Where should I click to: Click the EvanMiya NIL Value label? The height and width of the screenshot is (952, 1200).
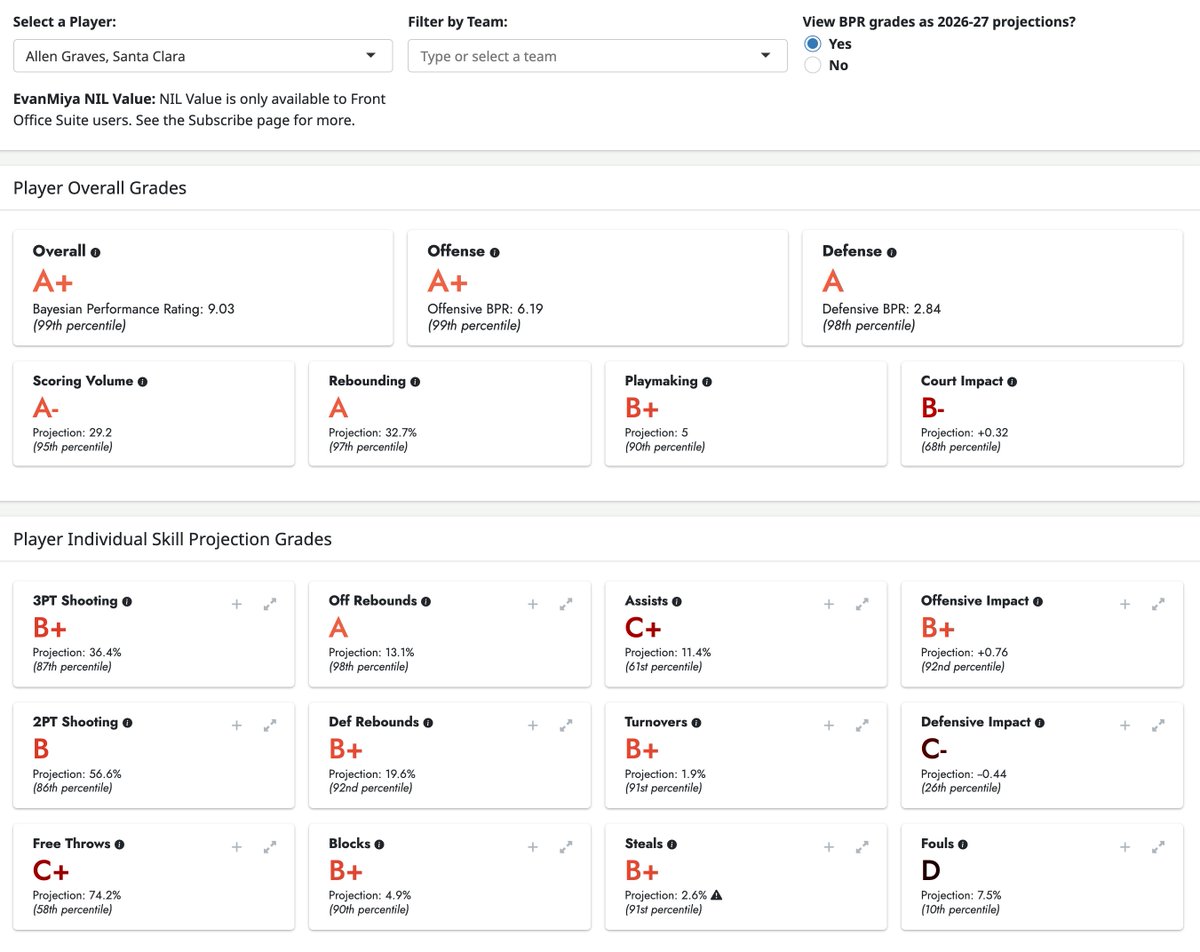tap(84, 99)
